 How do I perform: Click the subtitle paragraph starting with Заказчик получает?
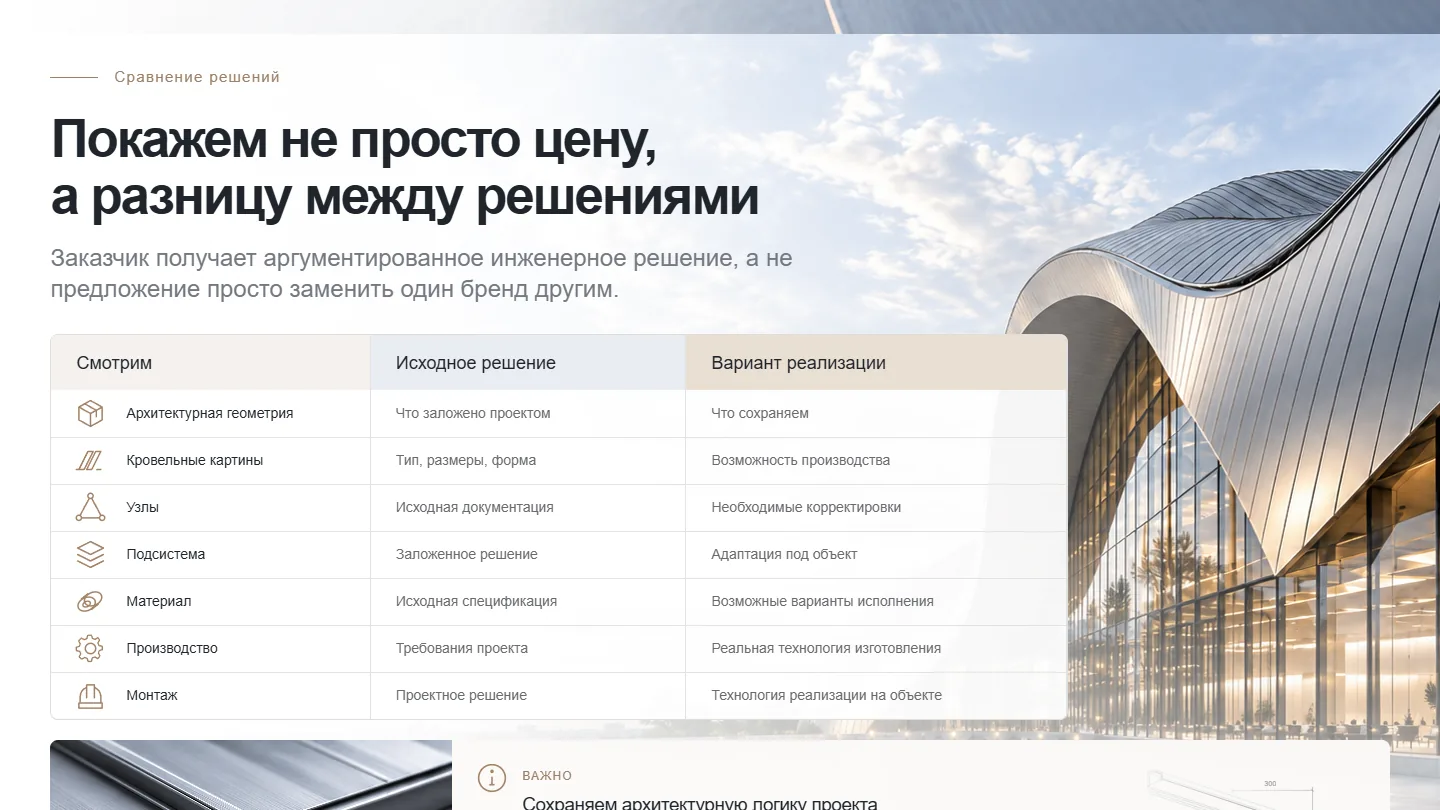tap(421, 274)
